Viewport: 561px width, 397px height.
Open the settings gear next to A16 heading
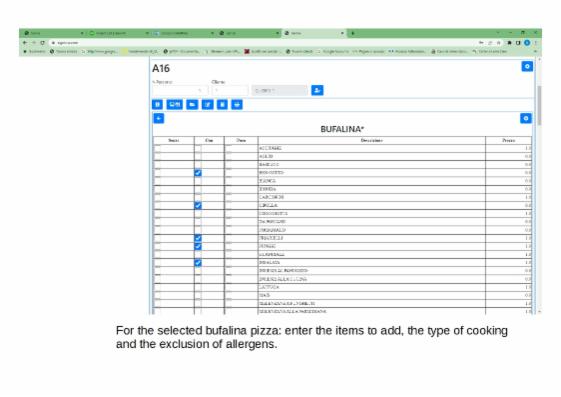coord(527,67)
